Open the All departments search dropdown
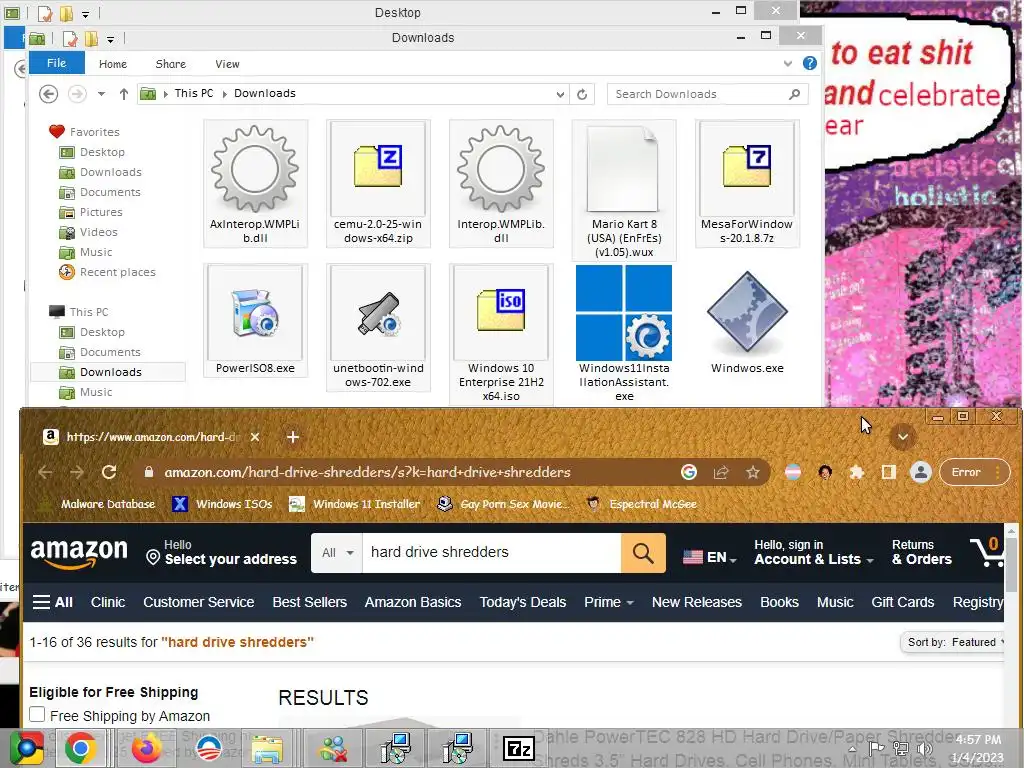This screenshot has width=1024, height=768. point(337,553)
